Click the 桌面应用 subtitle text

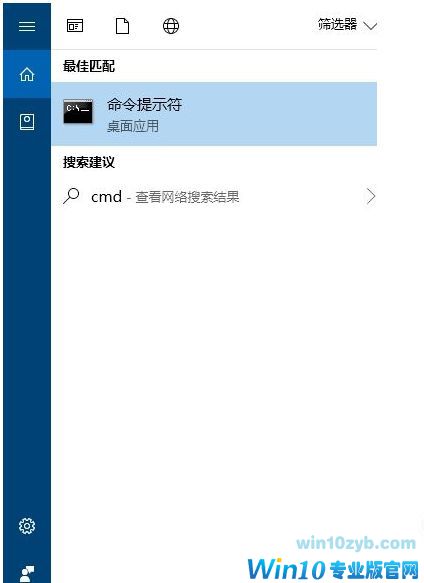click(x=133, y=126)
